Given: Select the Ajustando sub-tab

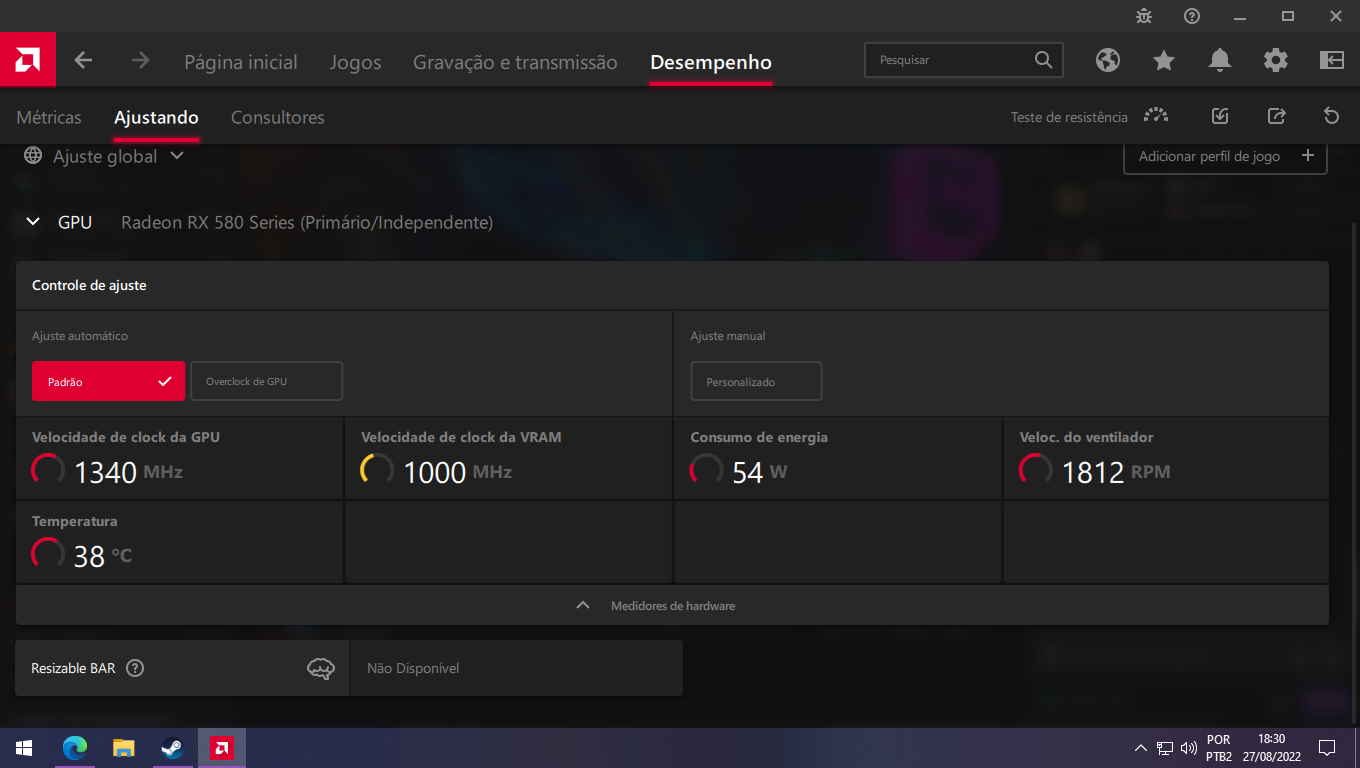Looking at the screenshot, I should tap(156, 117).
